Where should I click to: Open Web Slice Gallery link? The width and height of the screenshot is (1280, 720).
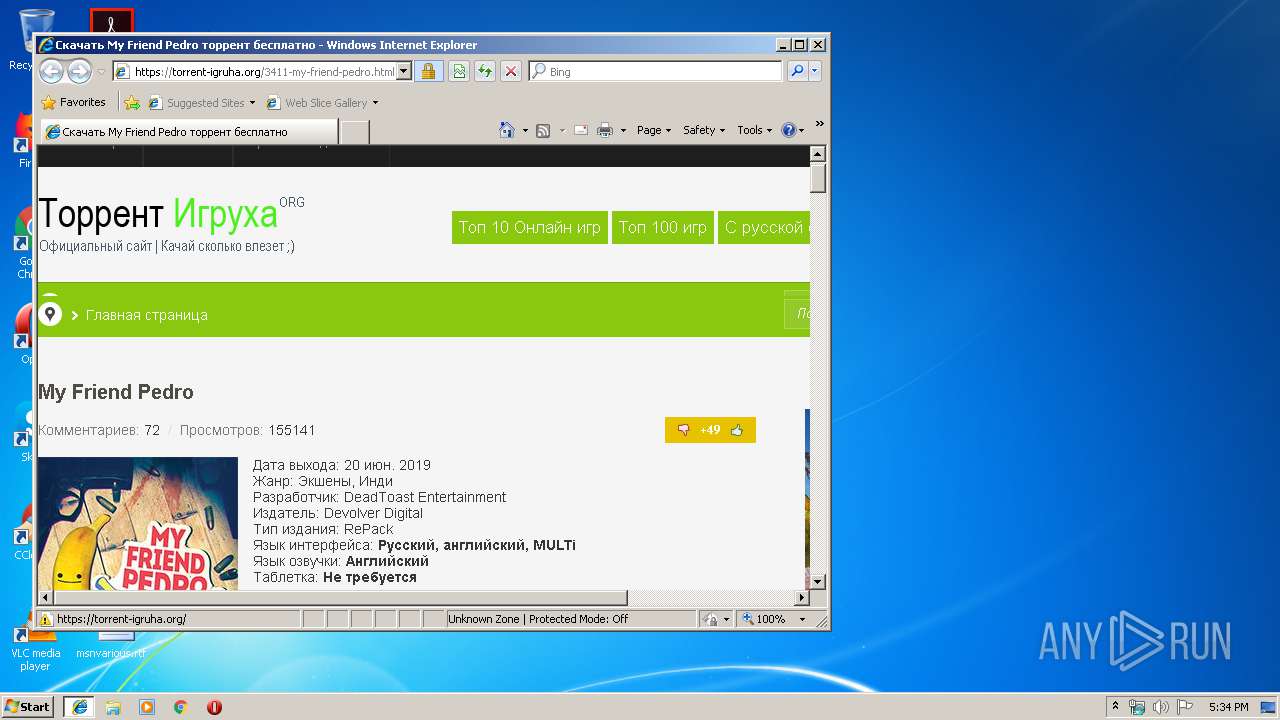tap(322, 102)
